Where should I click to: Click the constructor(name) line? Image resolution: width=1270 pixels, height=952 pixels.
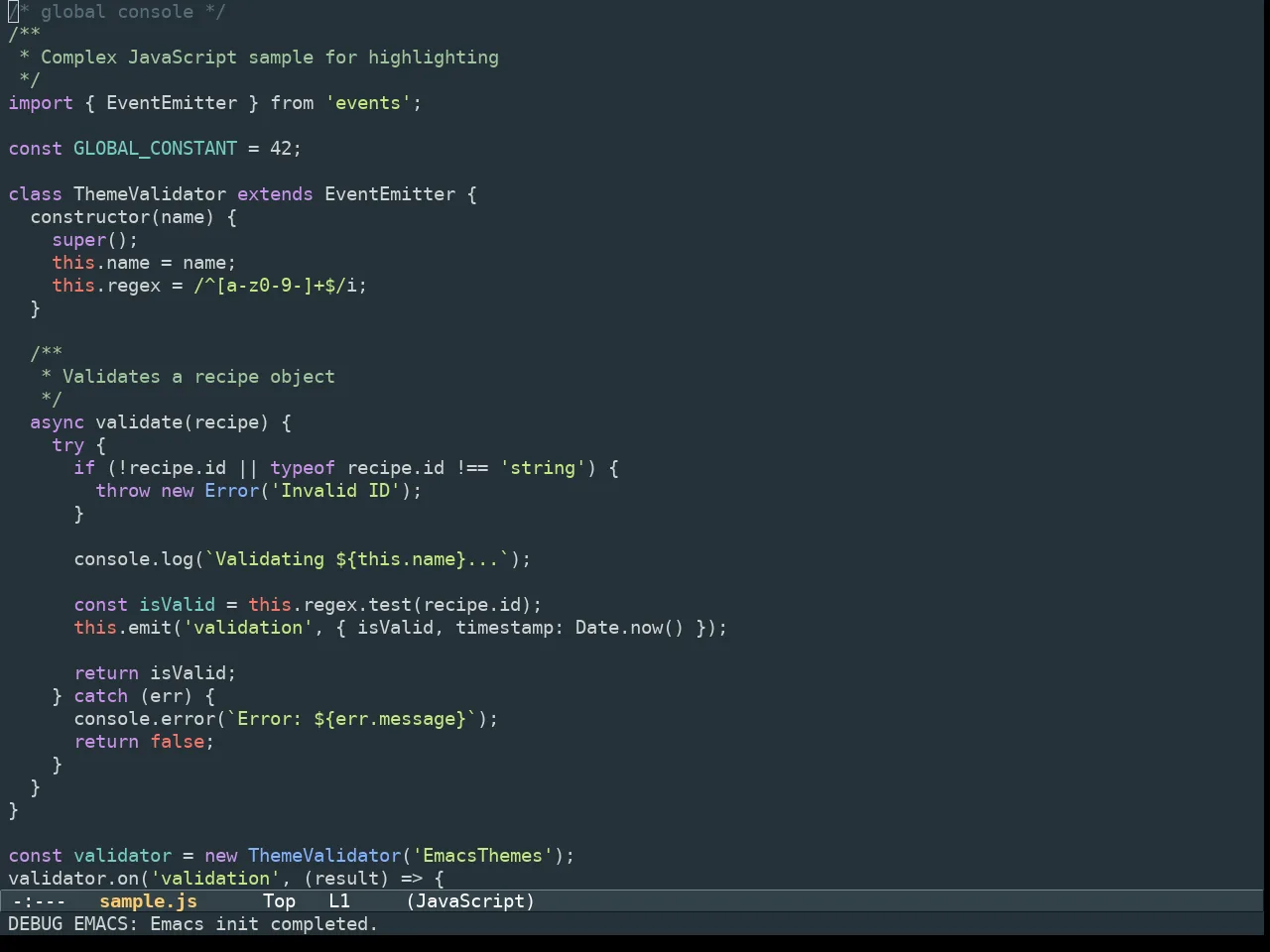coord(133,217)
